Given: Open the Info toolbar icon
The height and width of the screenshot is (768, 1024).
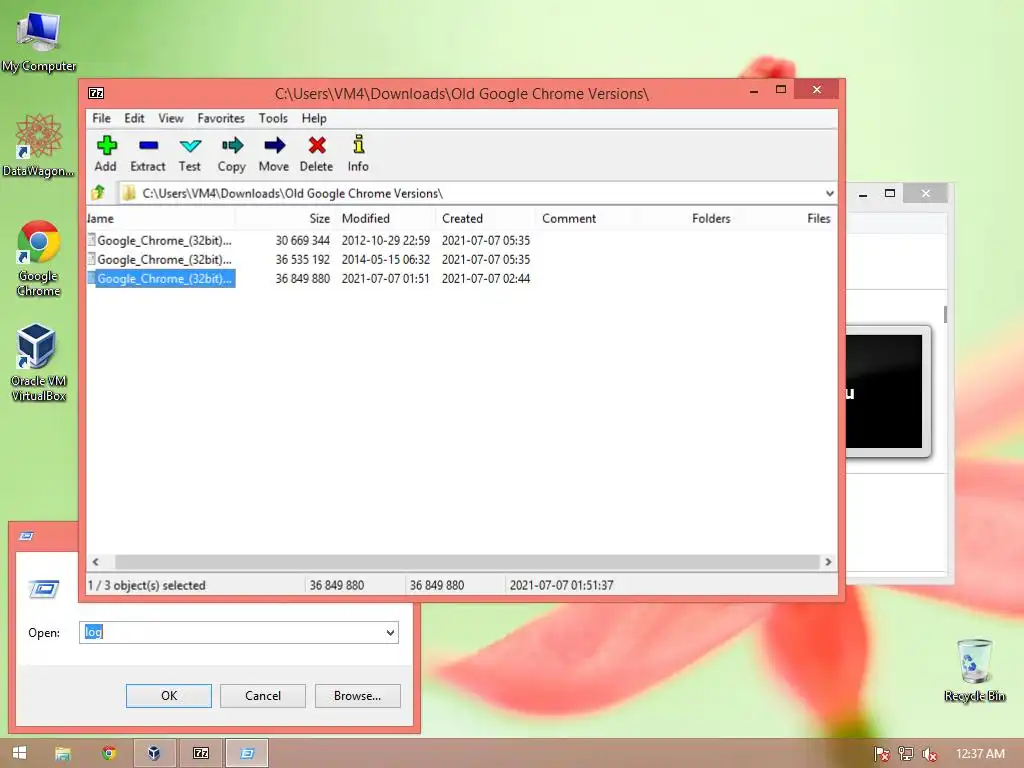Looking at the screenshot, I should [358, 154].
